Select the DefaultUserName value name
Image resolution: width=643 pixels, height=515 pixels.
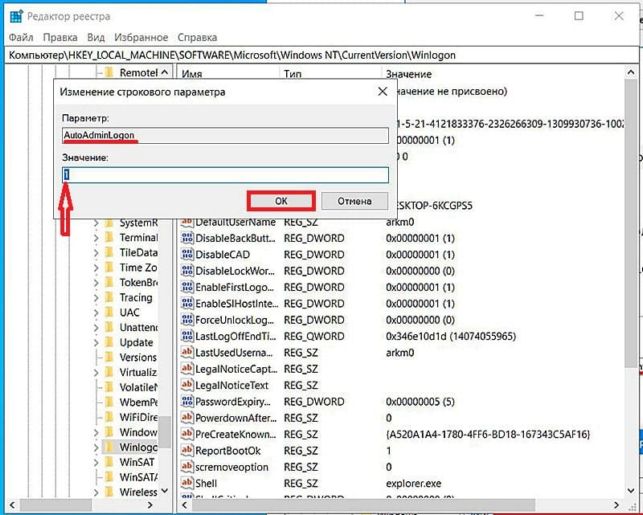[235, 222]
